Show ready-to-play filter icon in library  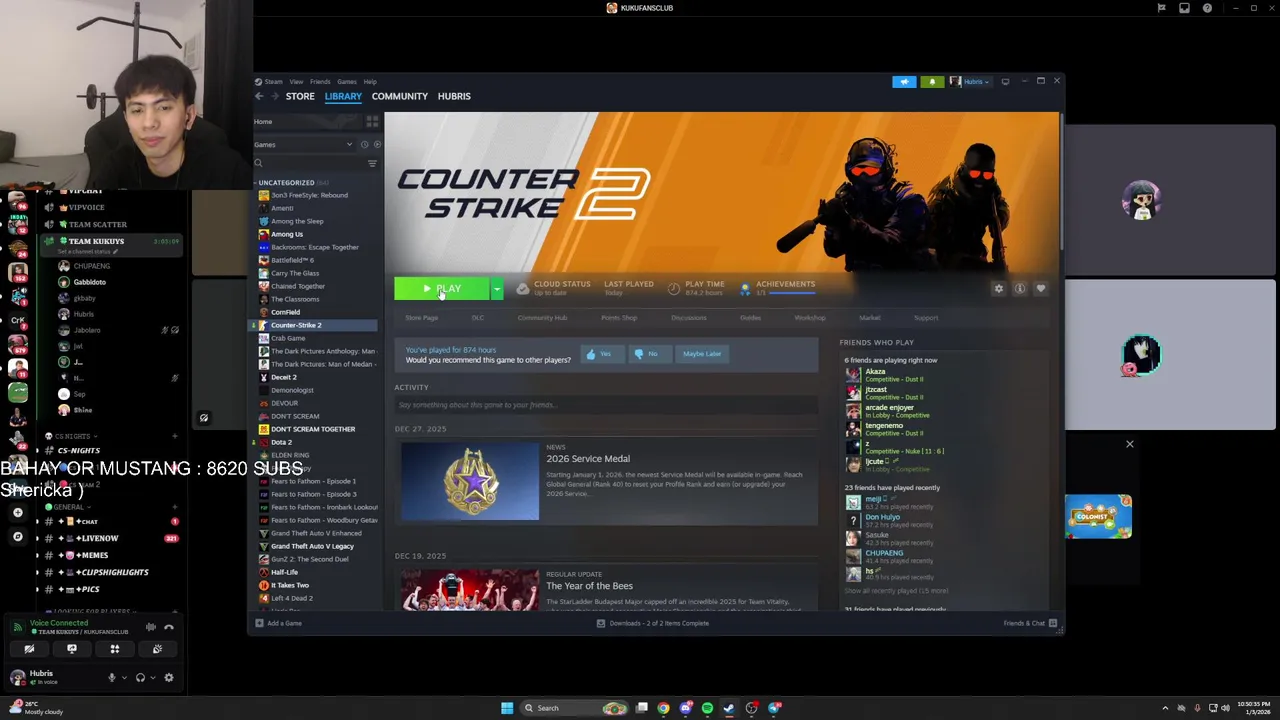coord(376,144)
